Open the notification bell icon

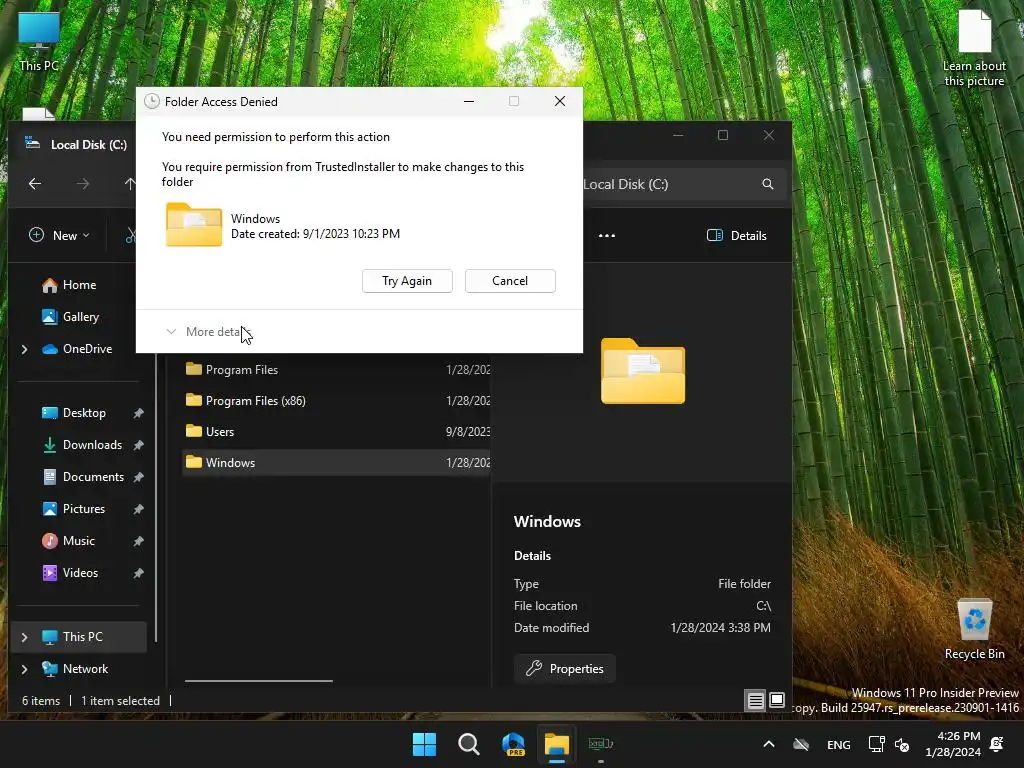click(x=997, y=744)
